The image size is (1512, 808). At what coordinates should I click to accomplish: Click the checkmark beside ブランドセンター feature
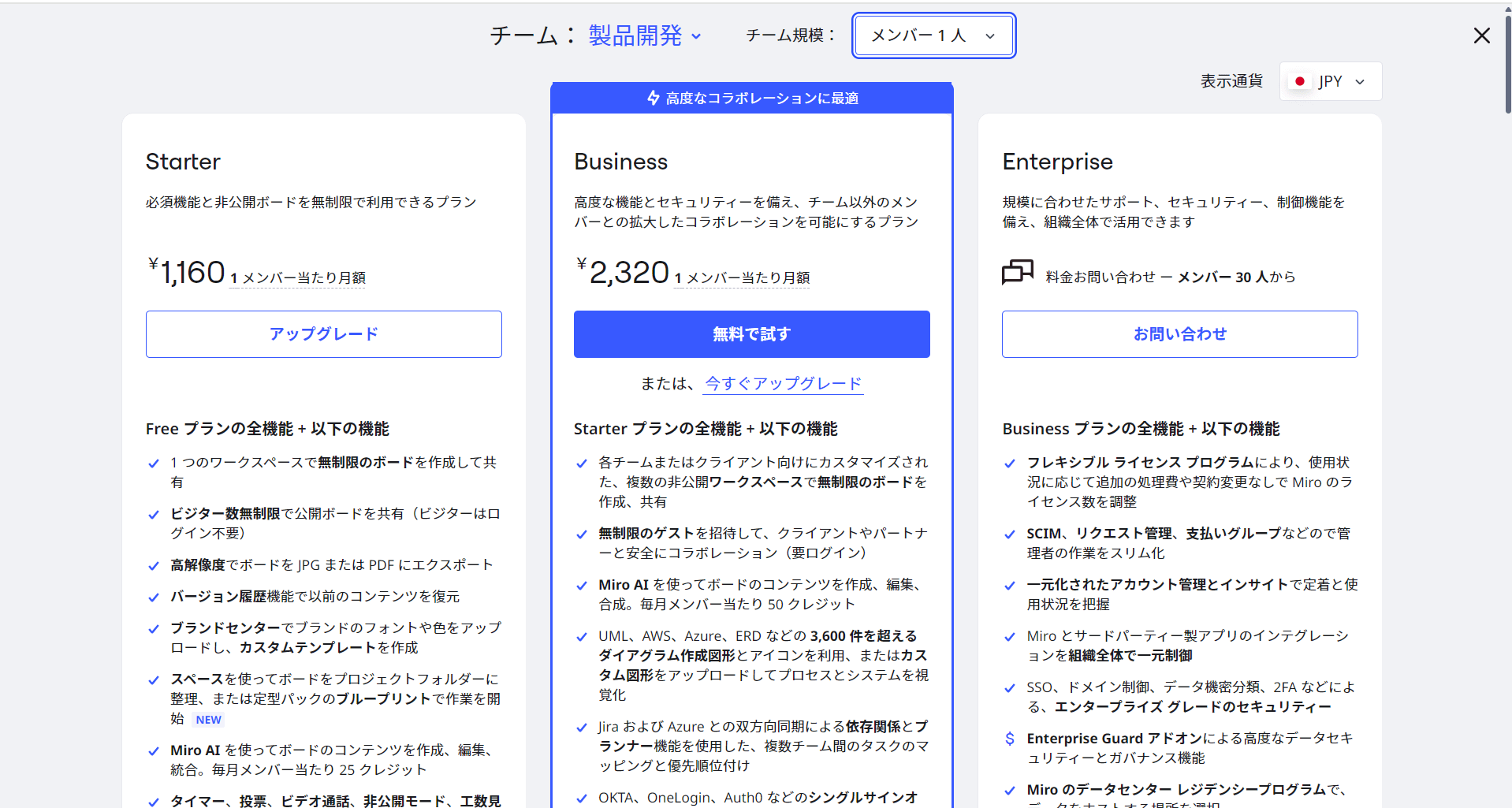tap(154, 629)
